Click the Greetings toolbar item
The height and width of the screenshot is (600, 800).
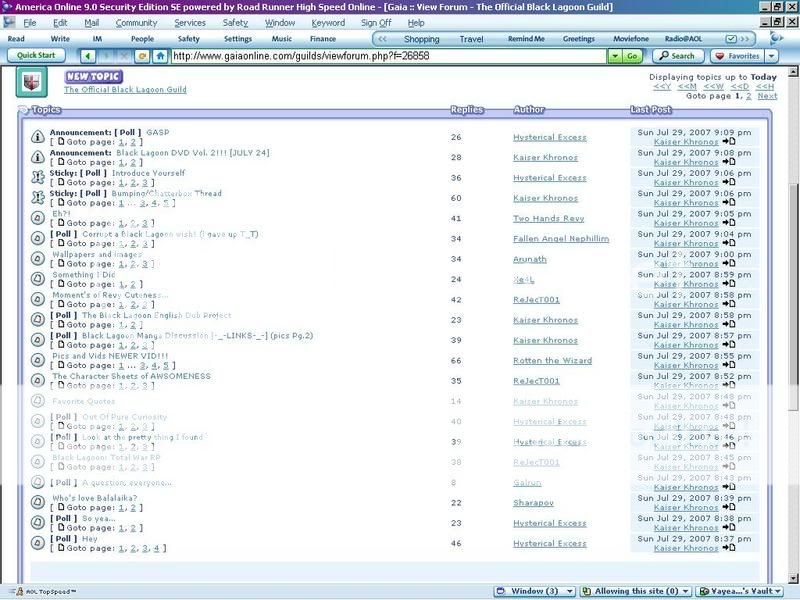click(579, 39)
